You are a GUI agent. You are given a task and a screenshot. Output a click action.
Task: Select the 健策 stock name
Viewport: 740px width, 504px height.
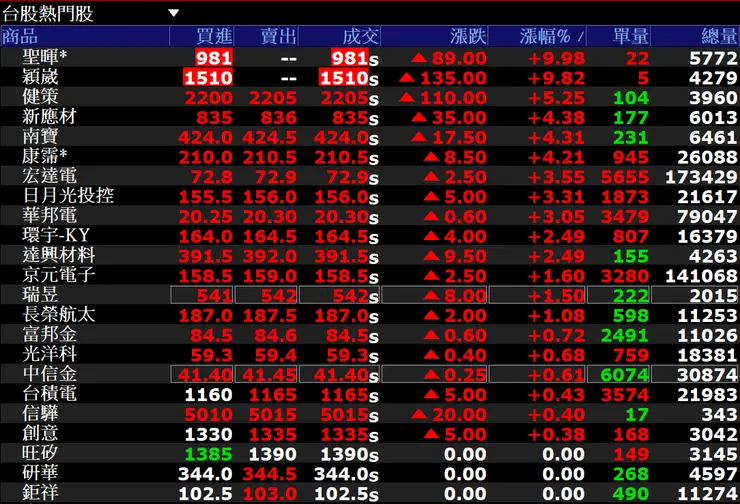[x=40, y=97]
